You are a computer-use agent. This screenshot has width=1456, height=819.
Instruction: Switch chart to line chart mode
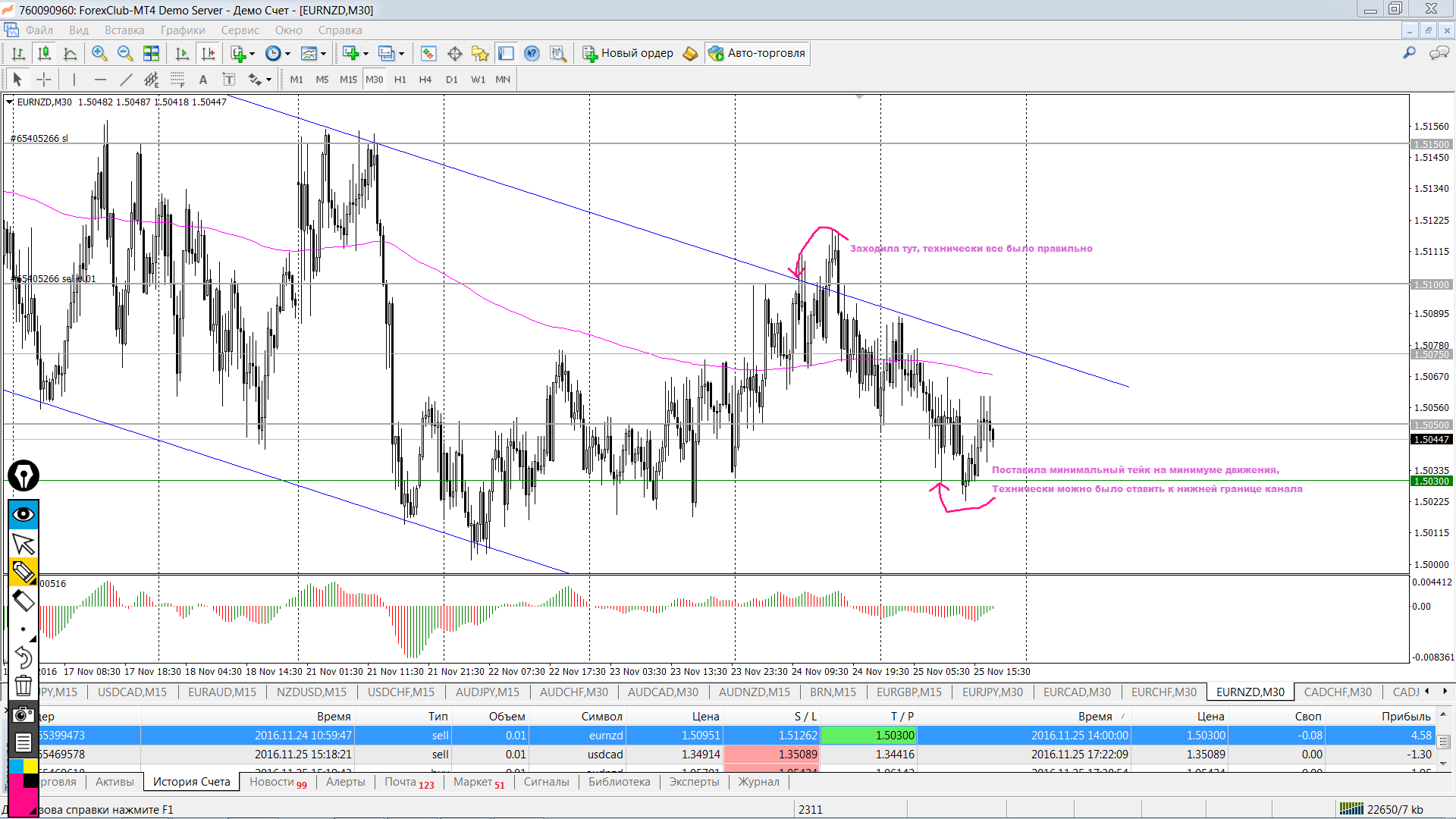tap(71, 53)
